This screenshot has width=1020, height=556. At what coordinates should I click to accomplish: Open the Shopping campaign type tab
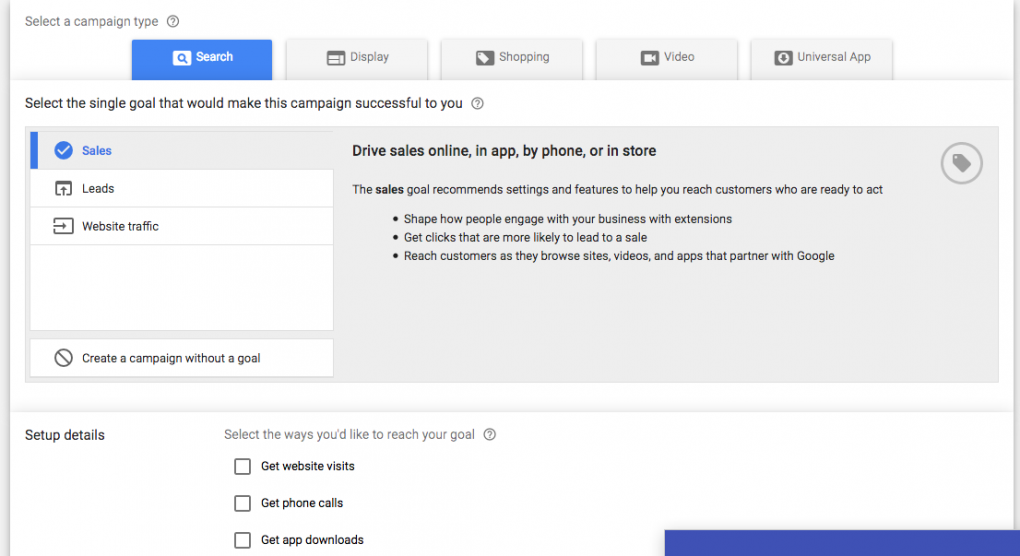[x=512, y=58]
